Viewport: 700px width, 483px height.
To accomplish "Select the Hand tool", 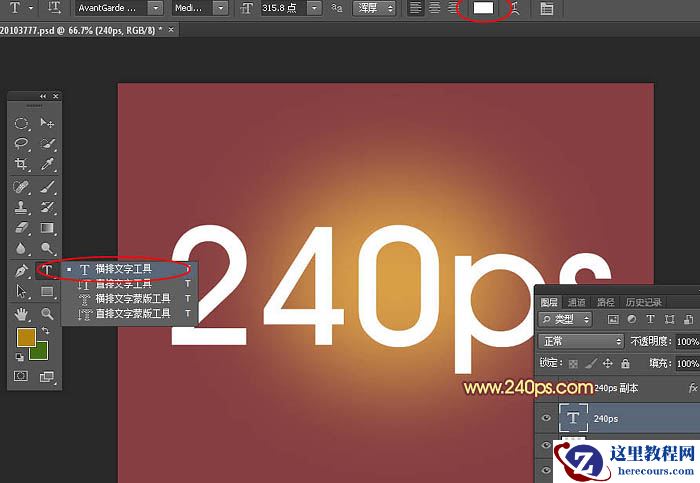I will tap(21, 314).
